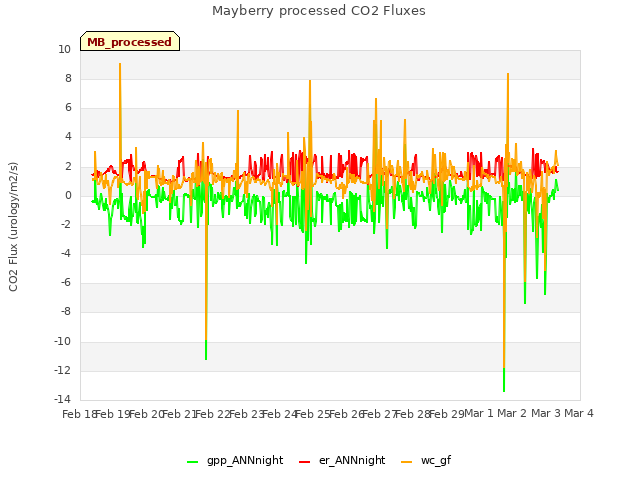Click the 'Mar 3' x-axis label
Screen dimensions: 640x480
(x=546, y=413)
